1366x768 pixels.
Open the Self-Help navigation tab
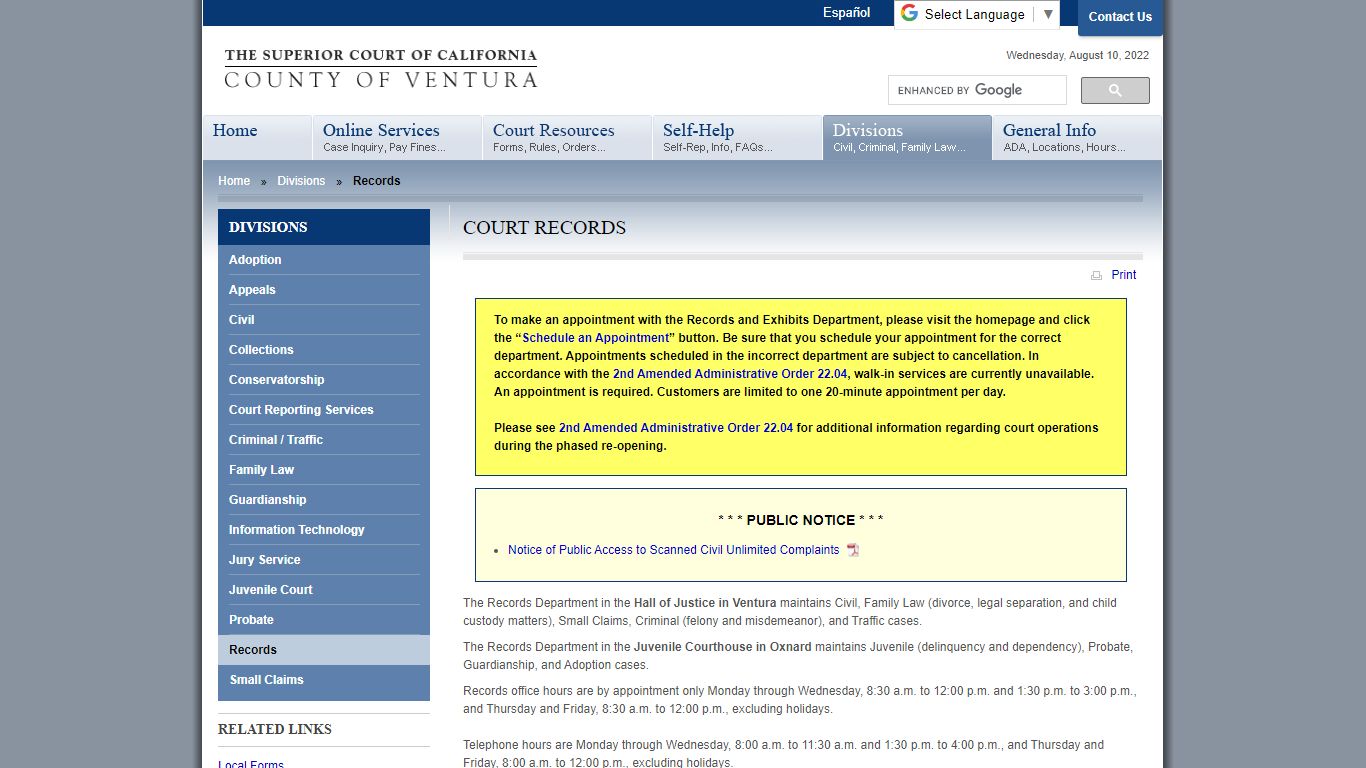pos(737,138)
